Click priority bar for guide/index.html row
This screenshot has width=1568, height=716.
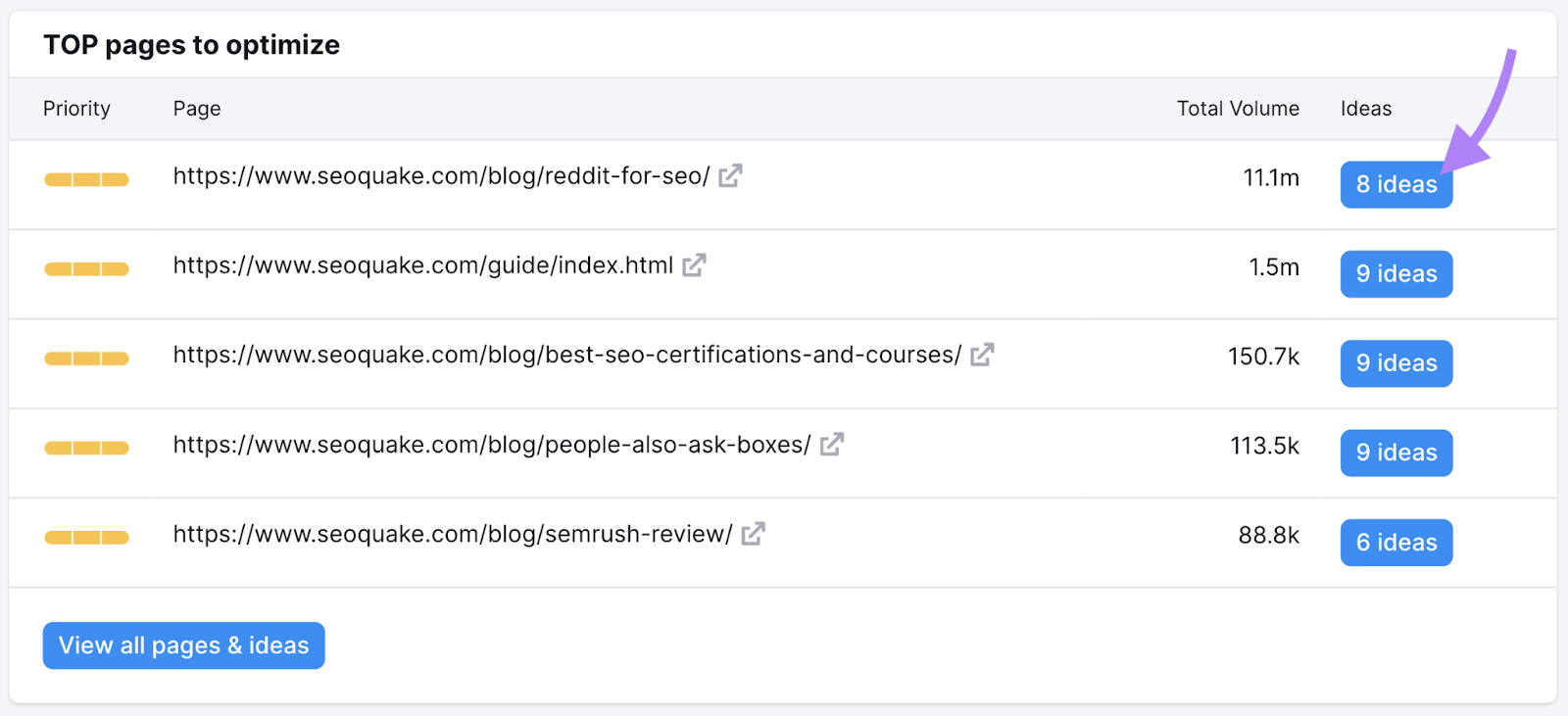(86, 268)
